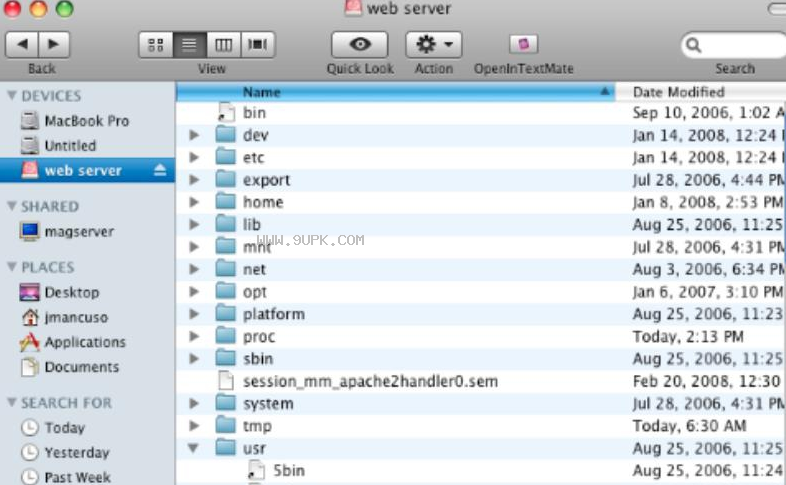The width and height of the screenshot is (786, 485).
Task: Expand the sbin folder
Action: pyautogui.click(x=194, y=359)
